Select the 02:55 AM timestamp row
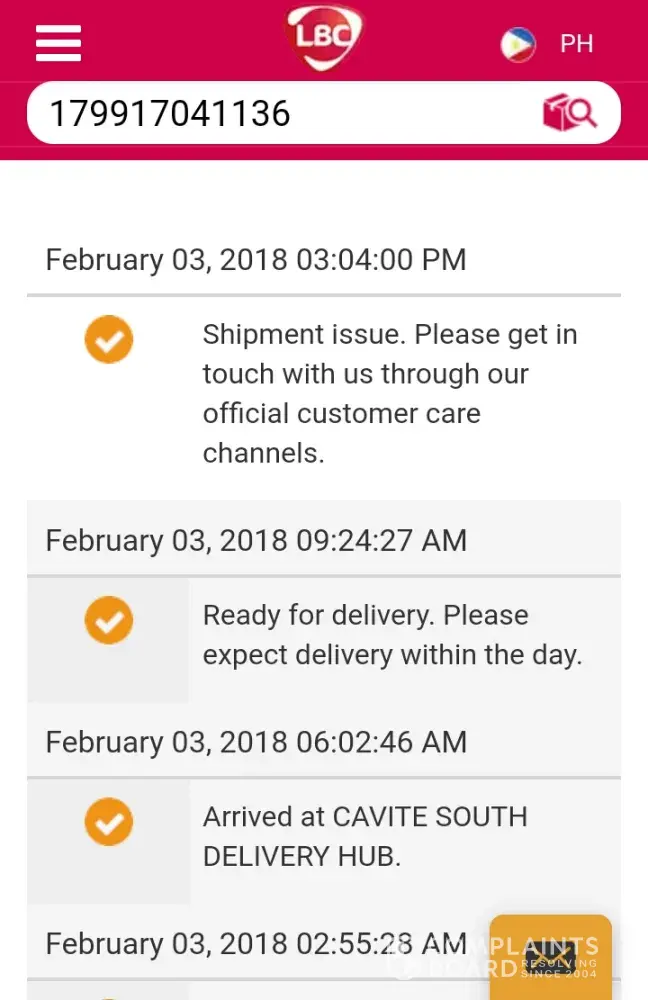Image resolution: width=648 pixels, height=1000 pixels. click(x=256, y=943)
